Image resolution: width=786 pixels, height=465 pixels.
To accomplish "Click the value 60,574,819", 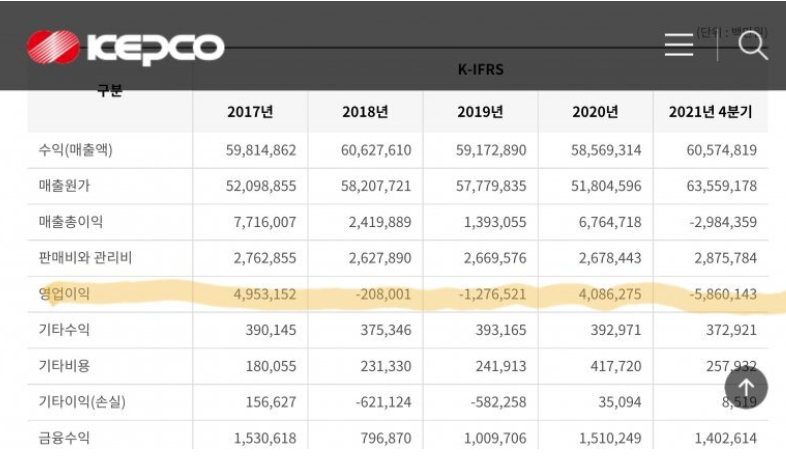I will (721, 150).
